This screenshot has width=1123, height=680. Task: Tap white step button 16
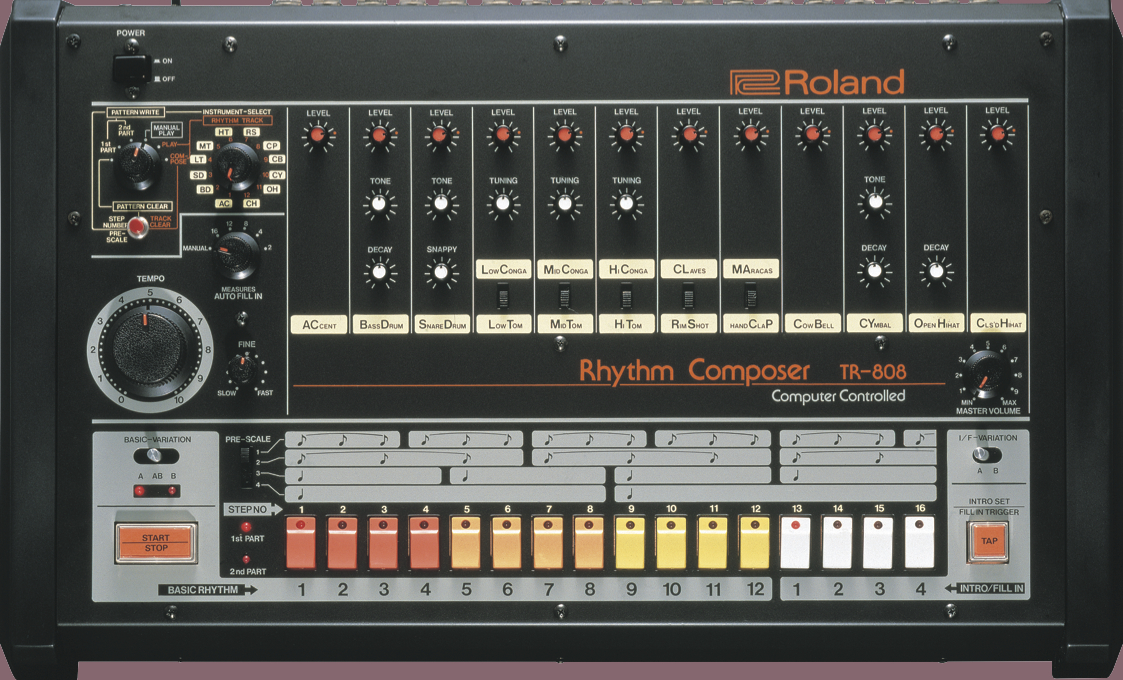920,543
